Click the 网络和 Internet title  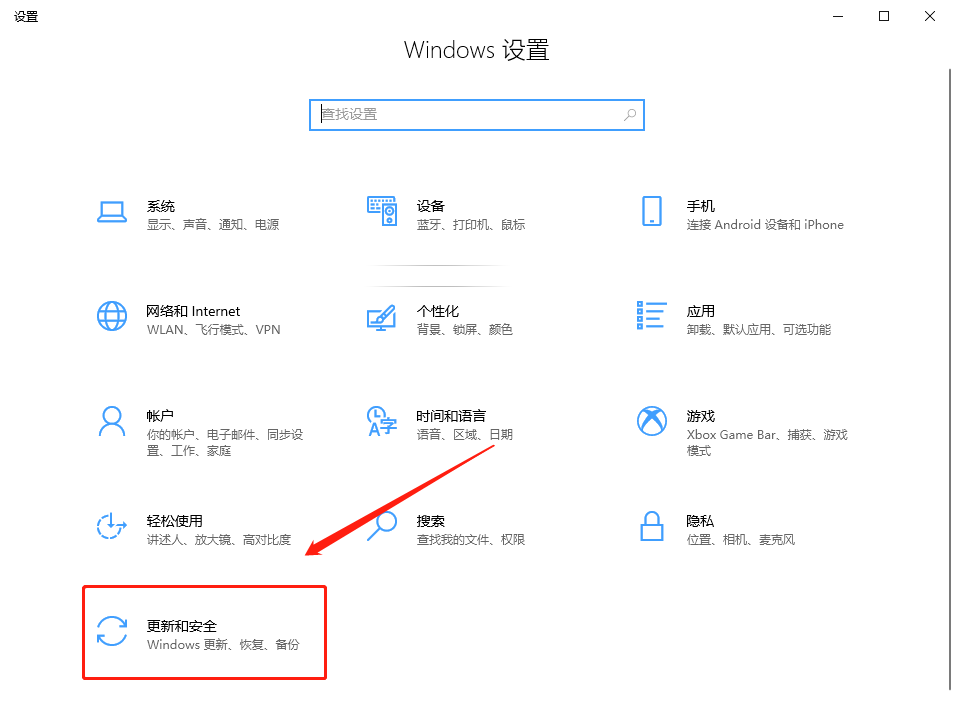click(193, 311)
